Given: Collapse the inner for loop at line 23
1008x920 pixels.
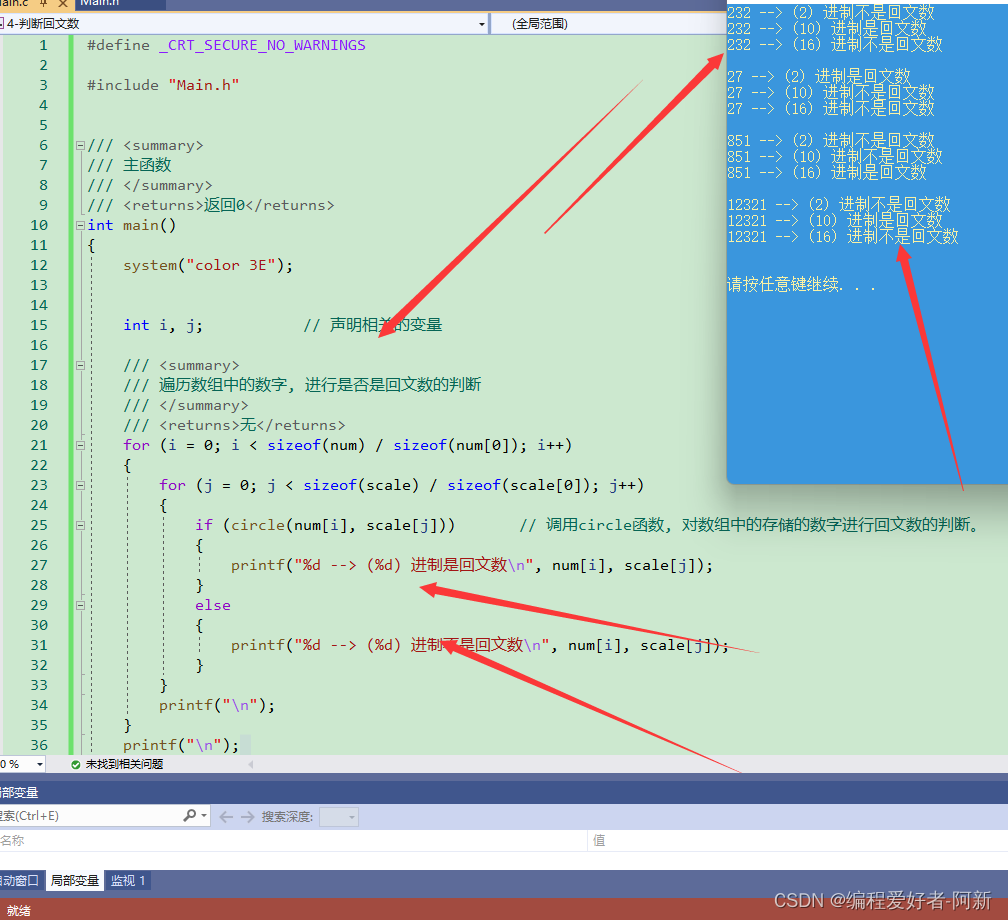Looking at the screenshot, I should tap(80, 485).
